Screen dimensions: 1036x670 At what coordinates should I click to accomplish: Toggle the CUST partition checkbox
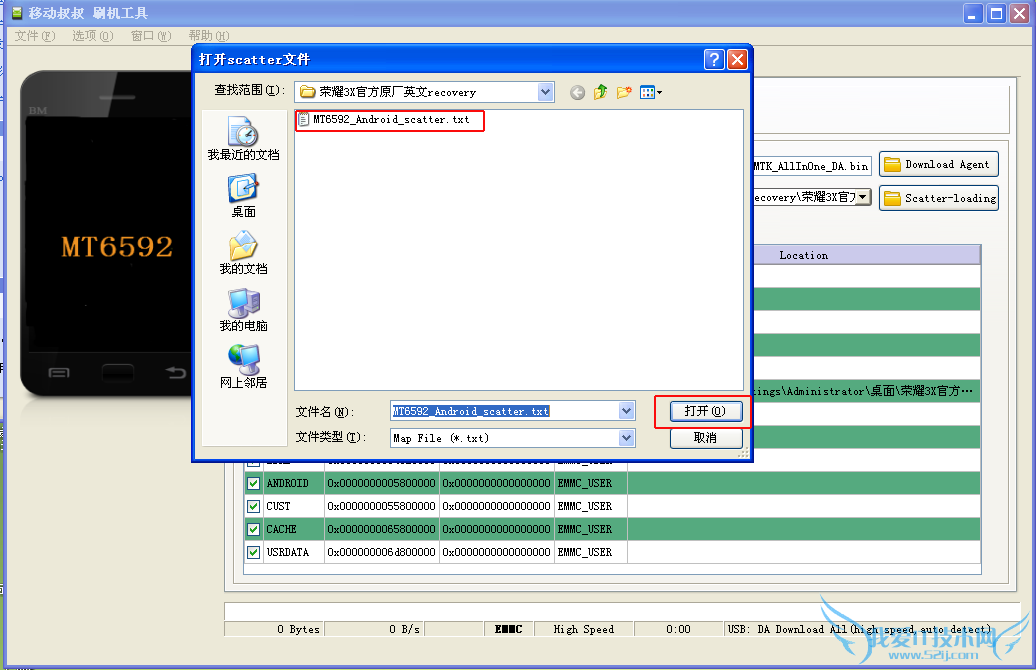(x=253, y=507)
